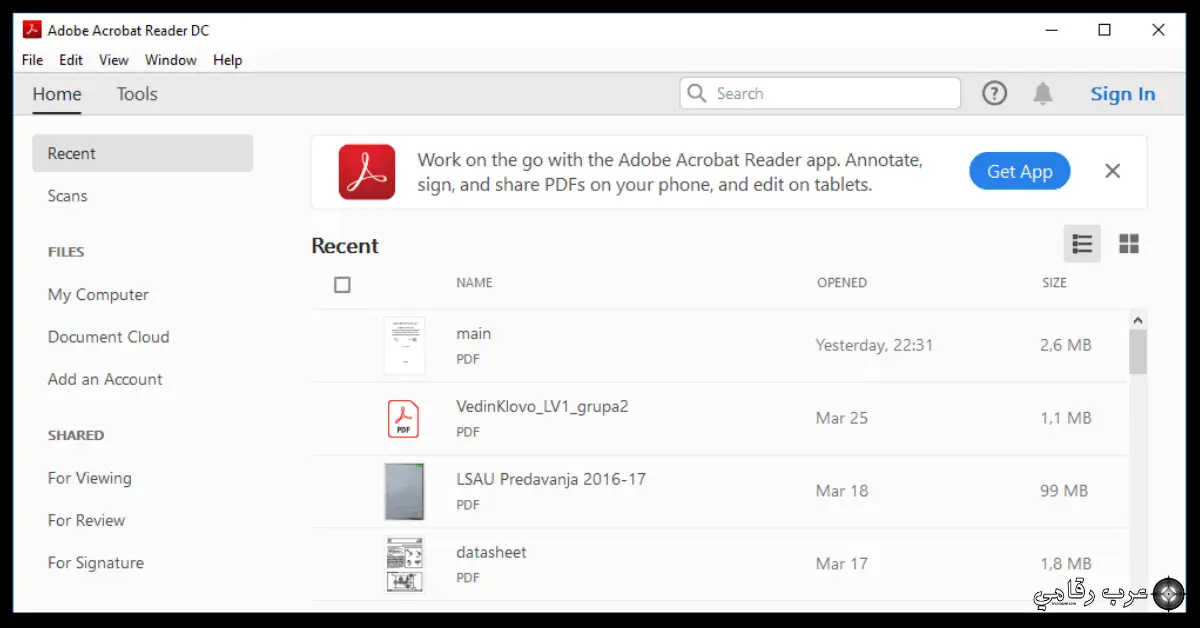Click the Acrobat Reader icon in the title bar
The image size is (1200, 628).
31,29
